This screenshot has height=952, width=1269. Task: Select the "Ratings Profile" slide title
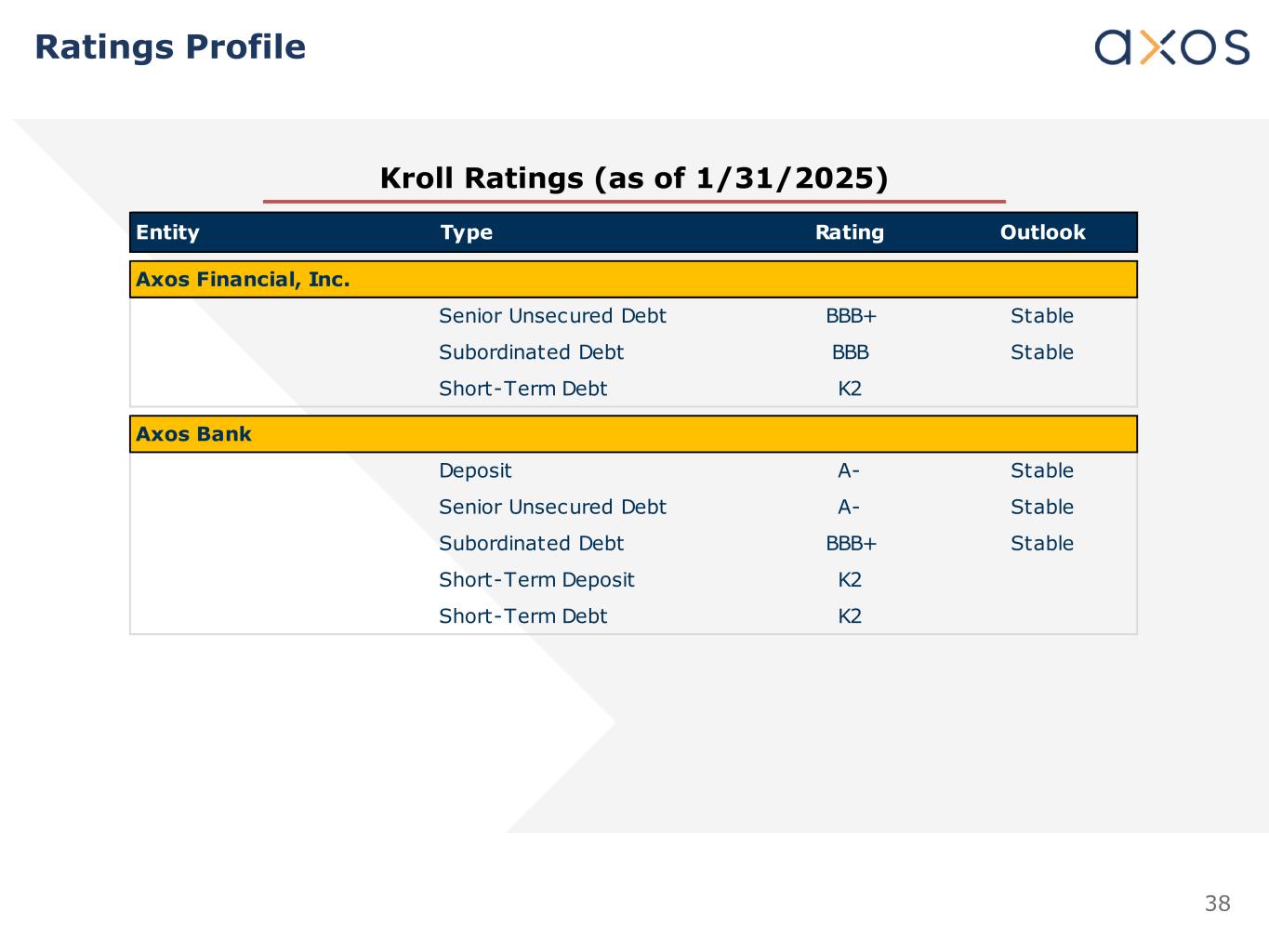pos(170,47)
